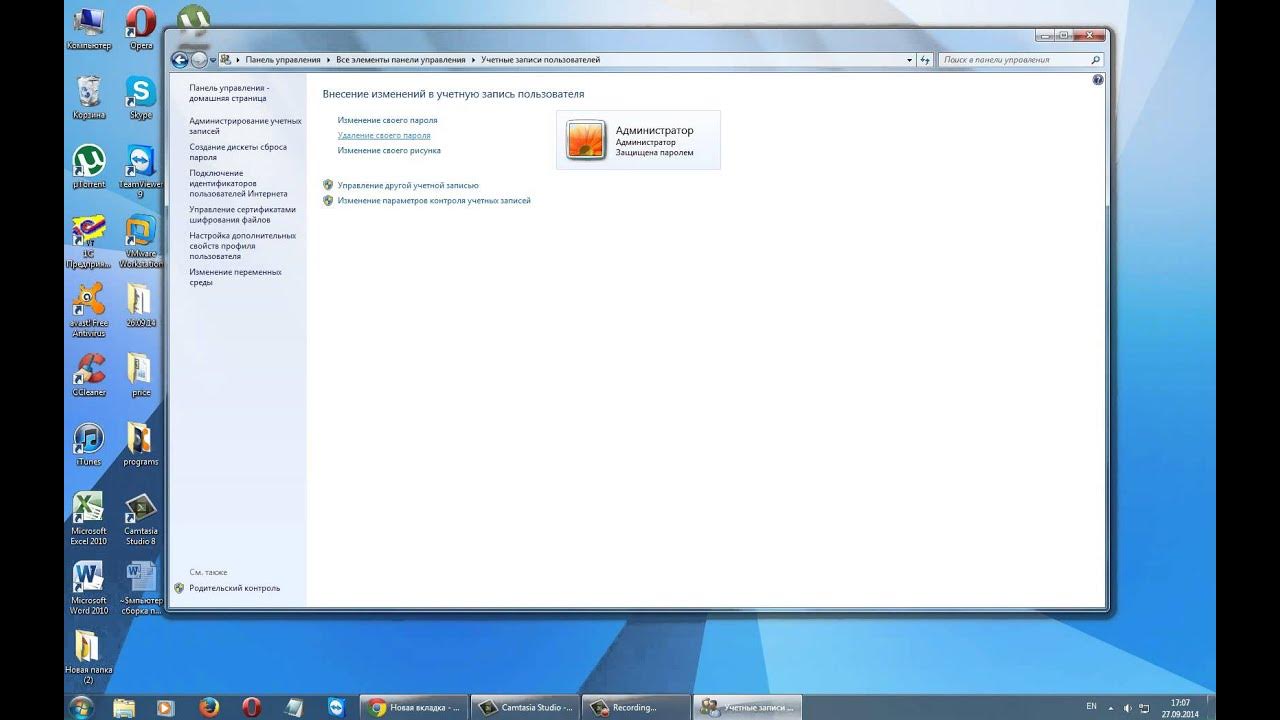The image size is (1280, 720).
Task: Launch Firefox from the taskbar
Action: pos(209,707)
